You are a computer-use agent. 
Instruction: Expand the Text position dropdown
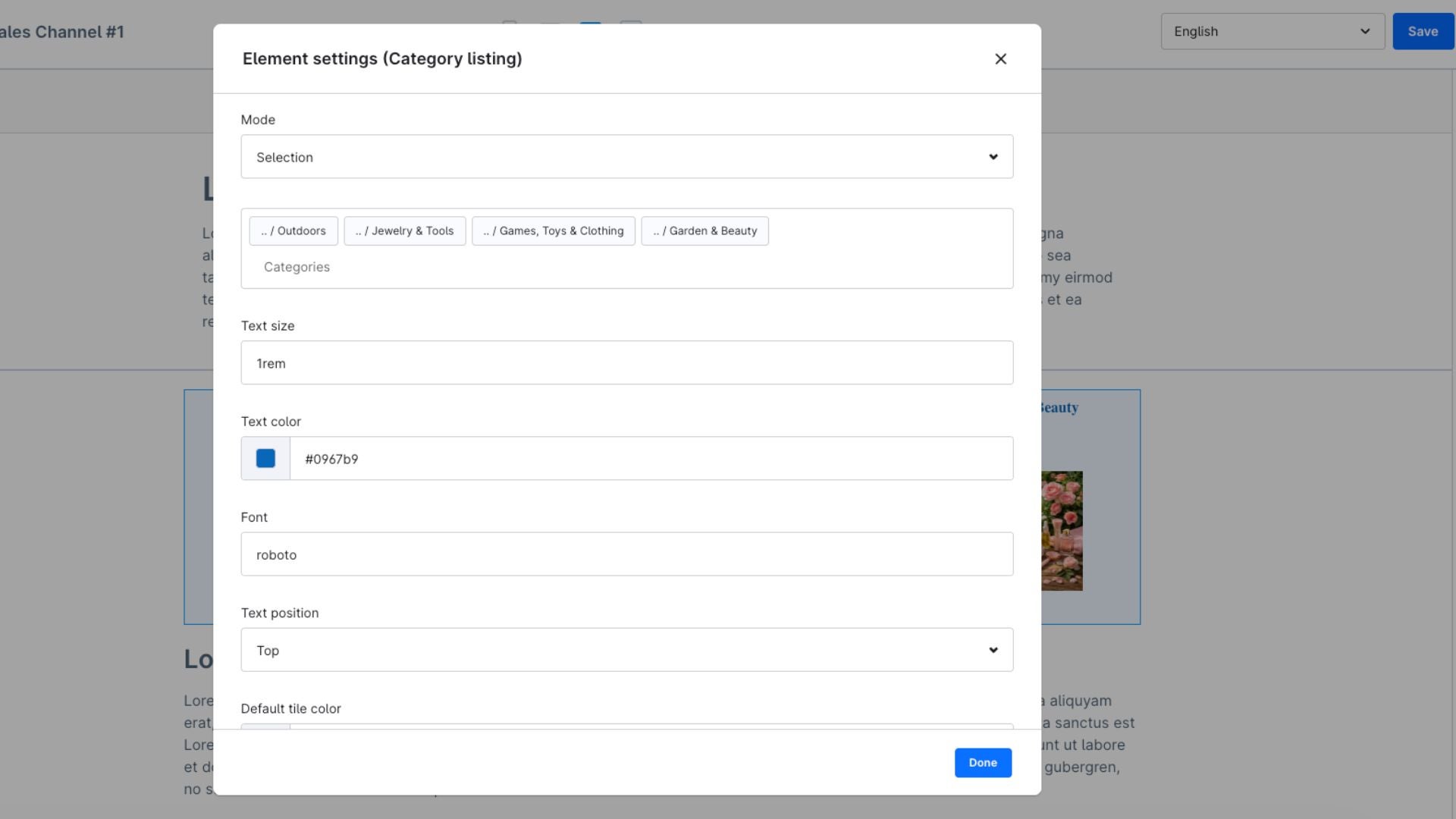(626, 650)
